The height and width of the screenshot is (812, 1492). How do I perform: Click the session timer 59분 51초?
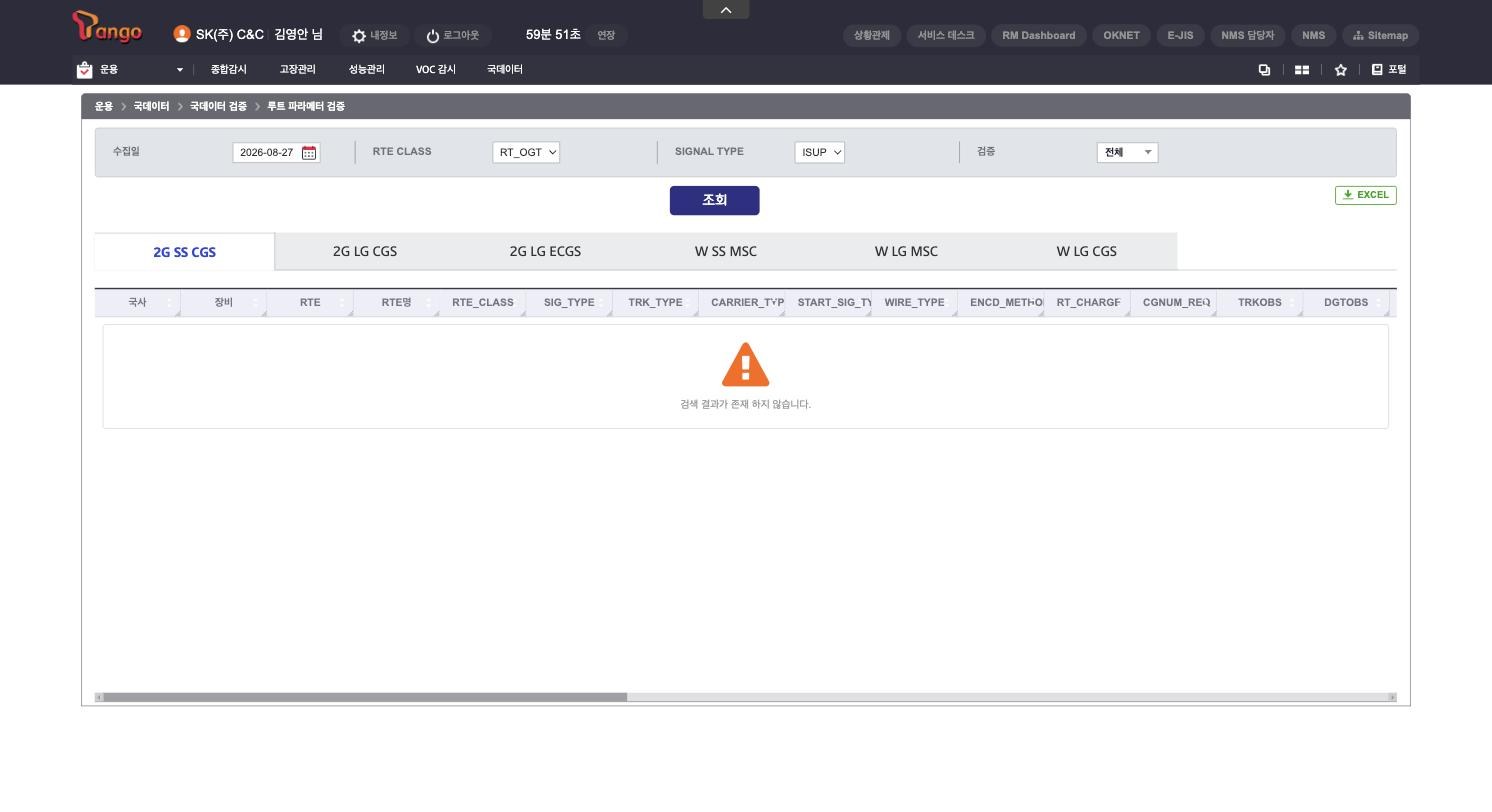coord(553,35)
